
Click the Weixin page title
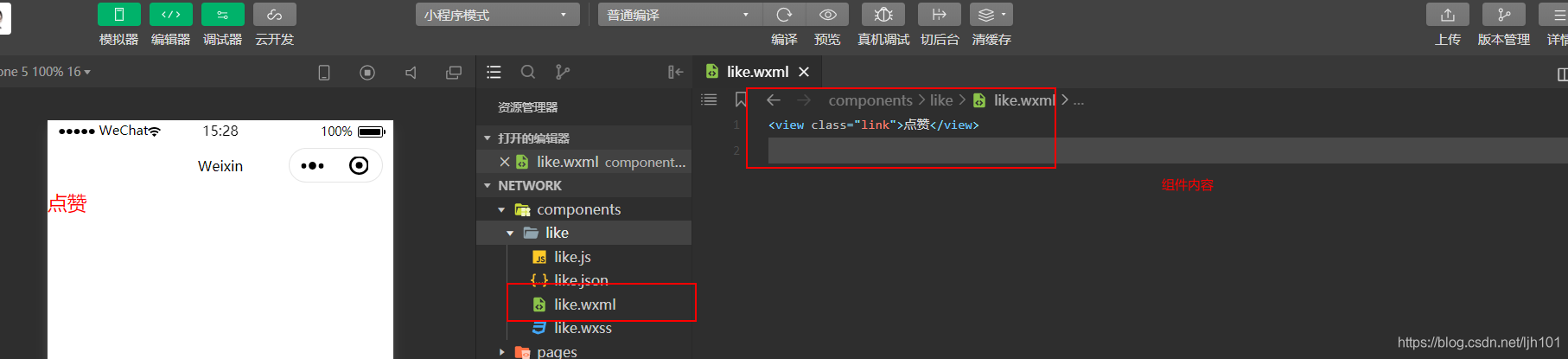pyautogui.click(x=220, y=166)
